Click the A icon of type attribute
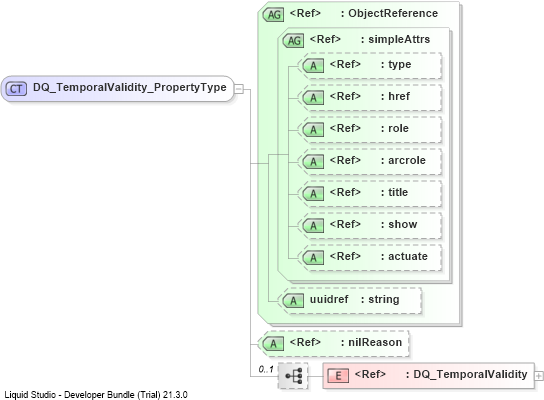 click(x=313, y=66)
